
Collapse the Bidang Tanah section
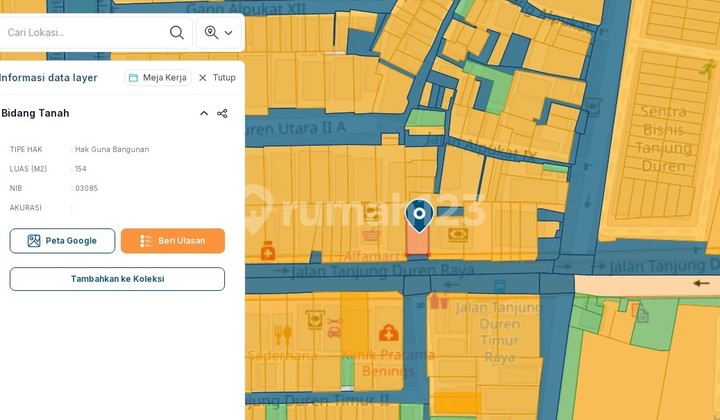coord(204,113)
